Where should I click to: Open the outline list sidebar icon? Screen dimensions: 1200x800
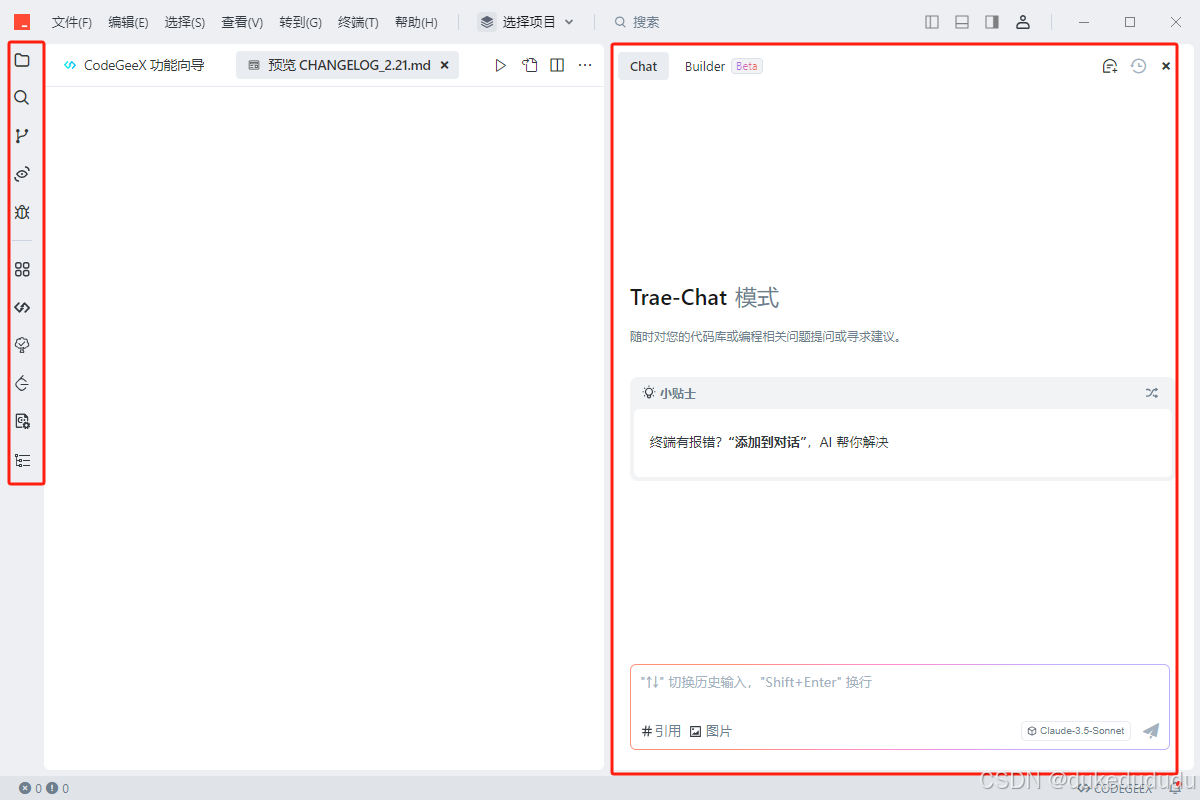click(x=22, y=460)
